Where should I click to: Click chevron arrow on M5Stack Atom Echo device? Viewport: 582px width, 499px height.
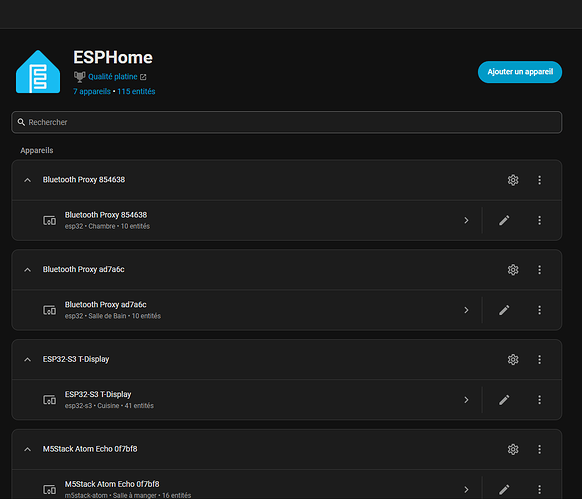(x=466, y=490)
